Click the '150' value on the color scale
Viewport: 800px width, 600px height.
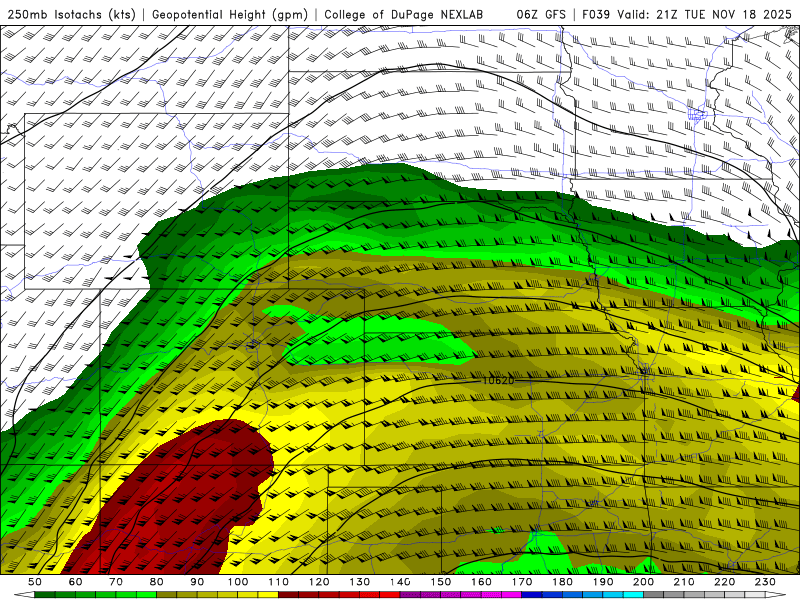(x=441, y=582)
